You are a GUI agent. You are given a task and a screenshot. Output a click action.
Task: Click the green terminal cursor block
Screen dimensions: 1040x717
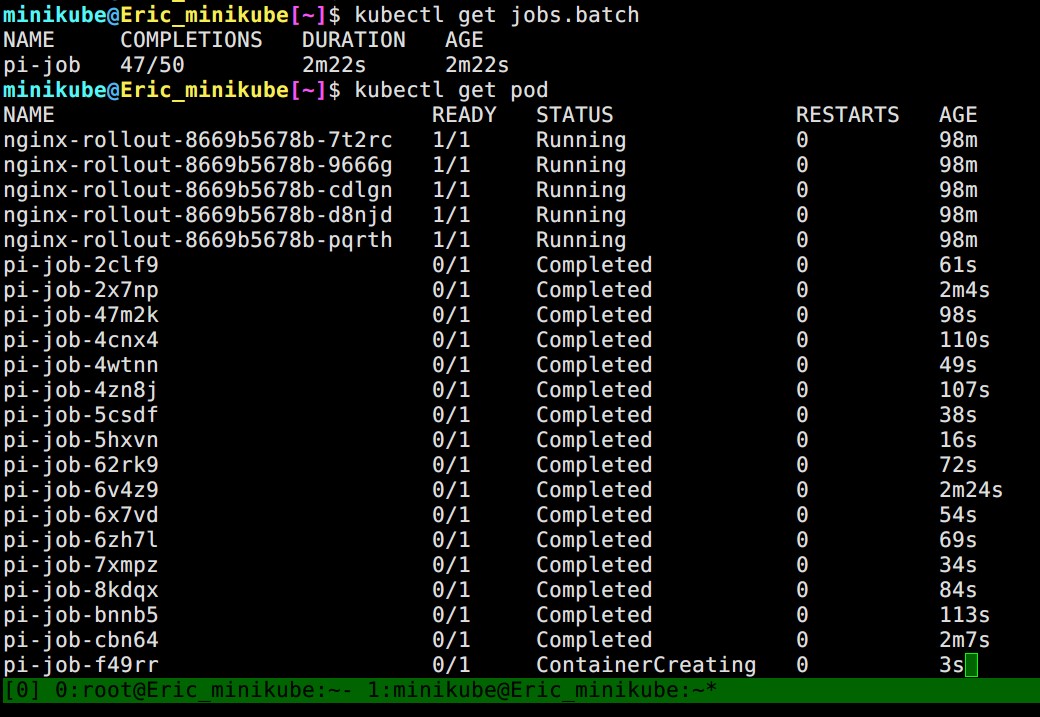[x=971, y=665]
